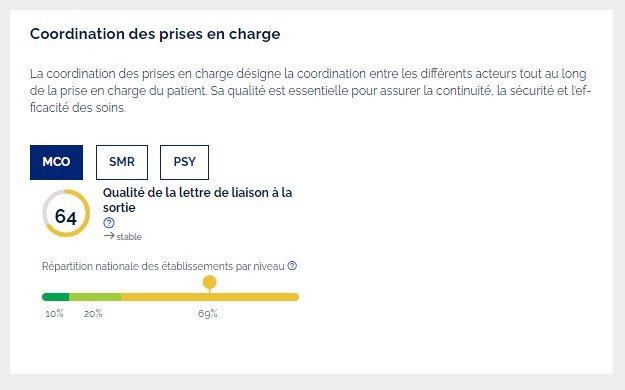Select the MCO tab
This screenshot has height=390, width=625.
pos(56,162)
